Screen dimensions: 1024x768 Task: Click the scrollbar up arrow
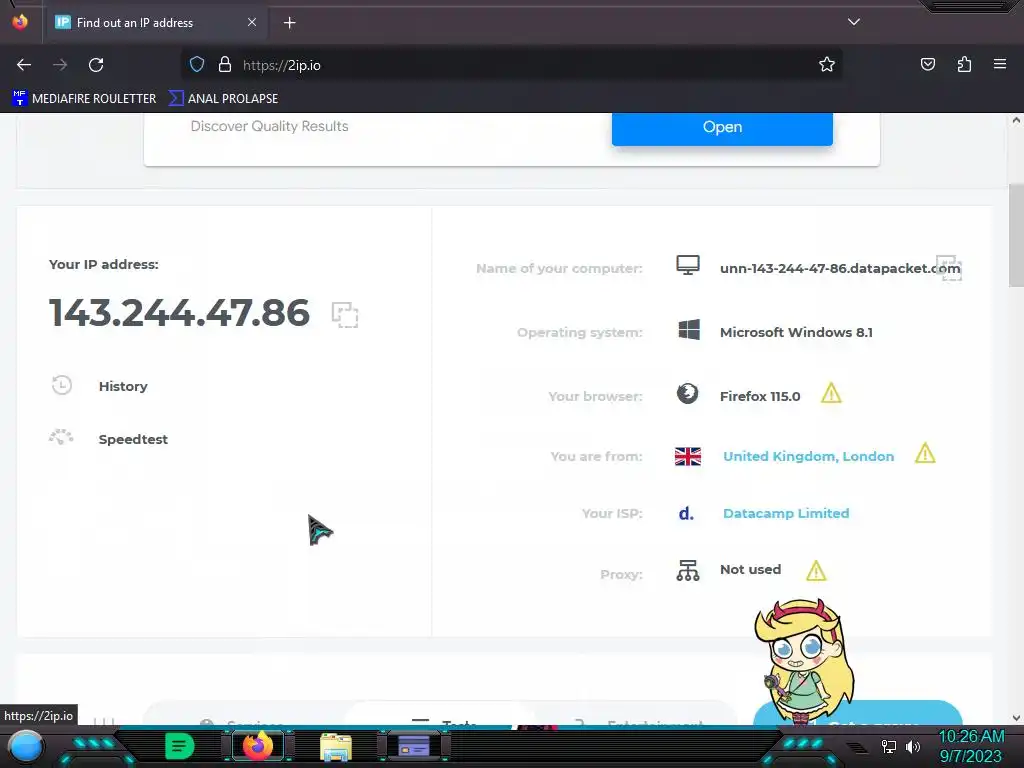pos(1016,120)
